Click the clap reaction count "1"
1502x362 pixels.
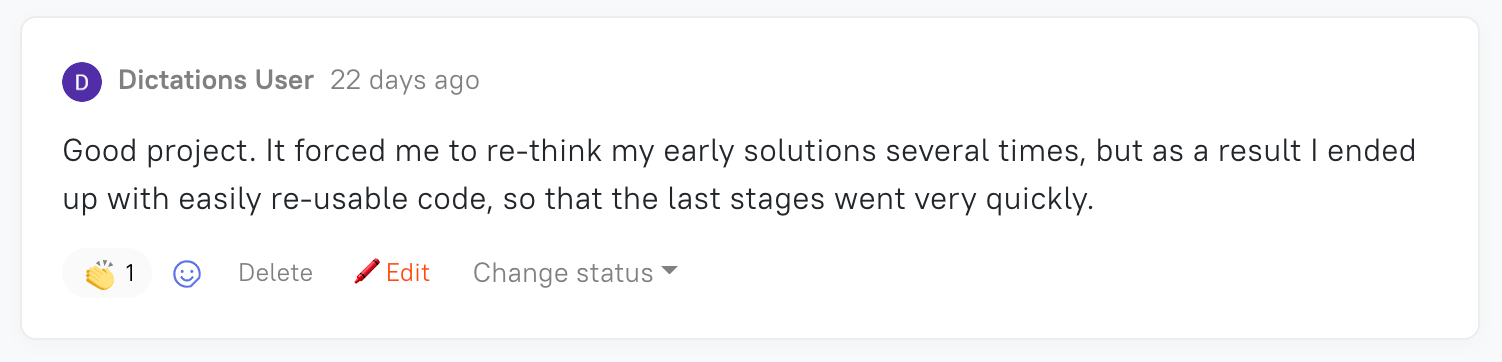[x=130, y=273]
